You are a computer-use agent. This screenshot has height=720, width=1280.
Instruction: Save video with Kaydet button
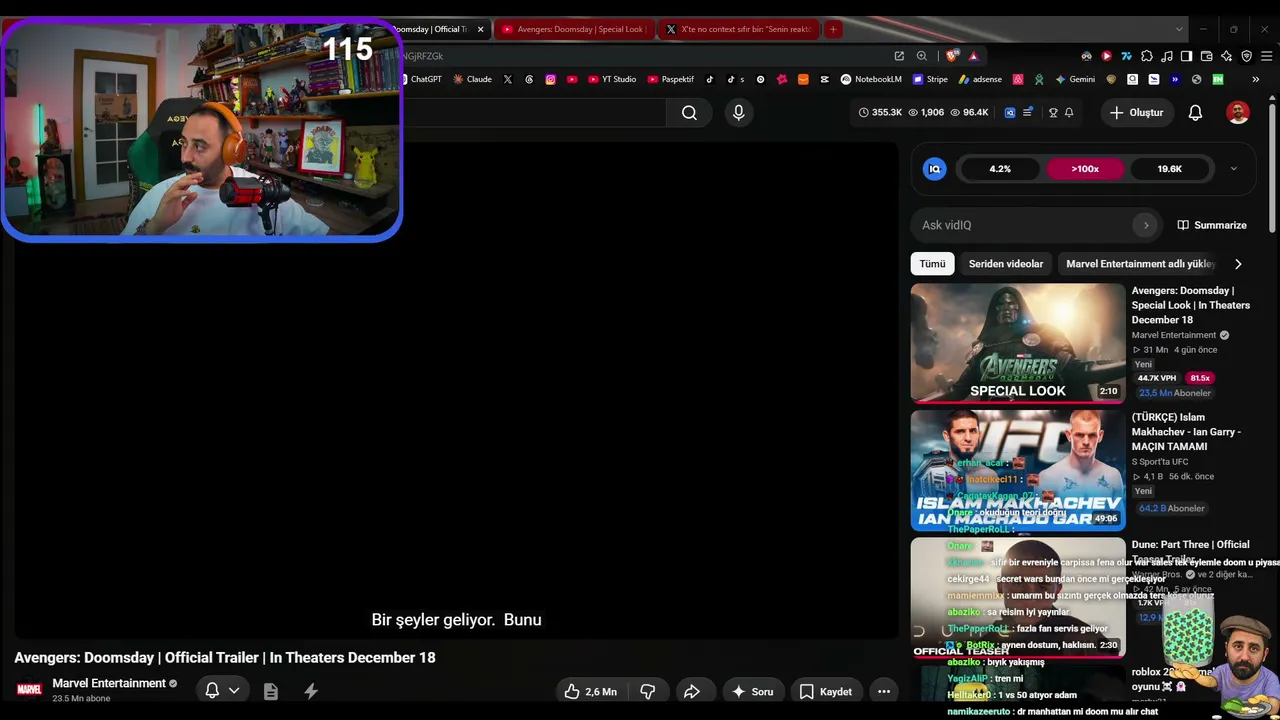click(826, 691)
